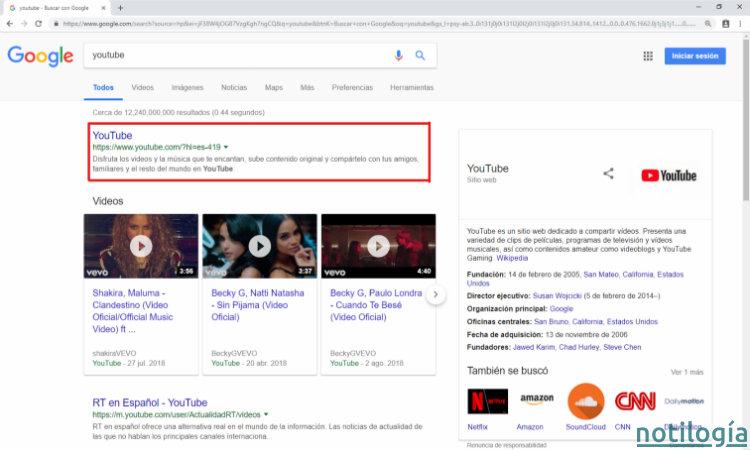Click the Susan Wojcicki link
The image size is (750, 450).
[557, 296]
